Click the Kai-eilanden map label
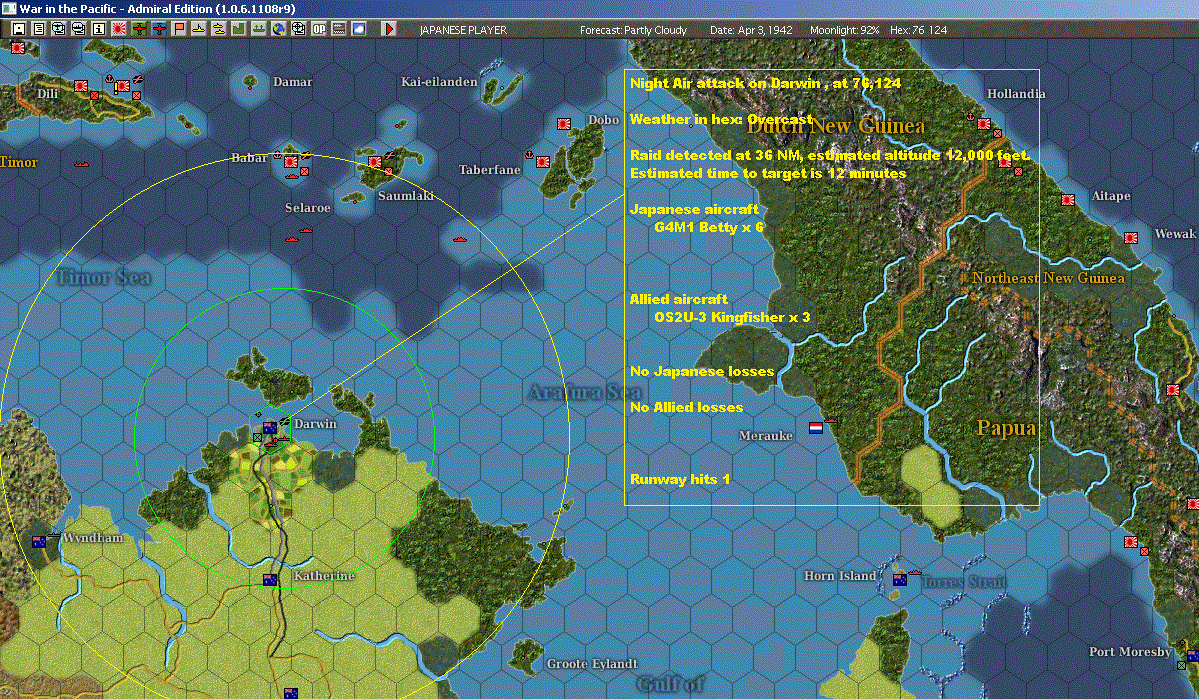Viewport: 1199px width, 699px height. coord(439,82)
